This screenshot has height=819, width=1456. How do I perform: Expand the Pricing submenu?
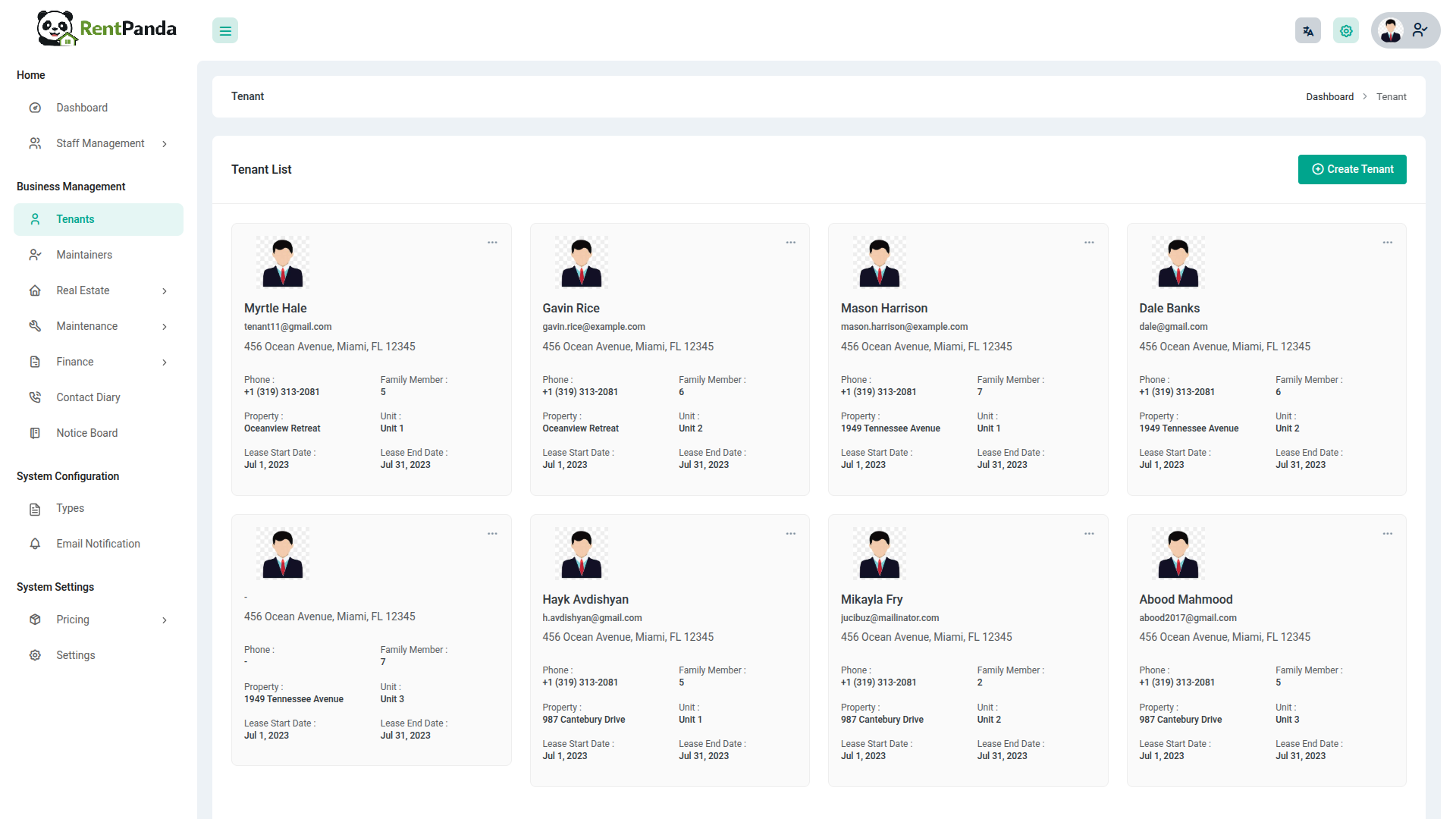73,620
